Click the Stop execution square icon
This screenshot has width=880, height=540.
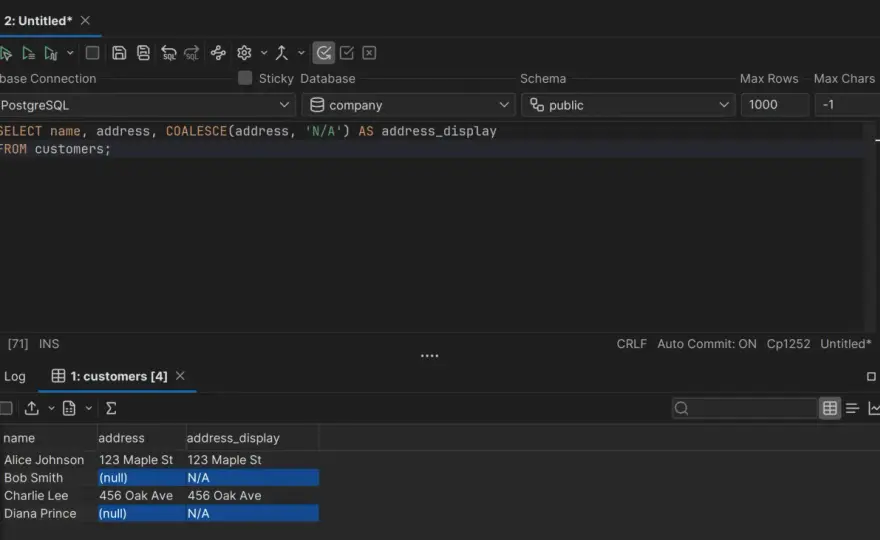pos(93,53)
